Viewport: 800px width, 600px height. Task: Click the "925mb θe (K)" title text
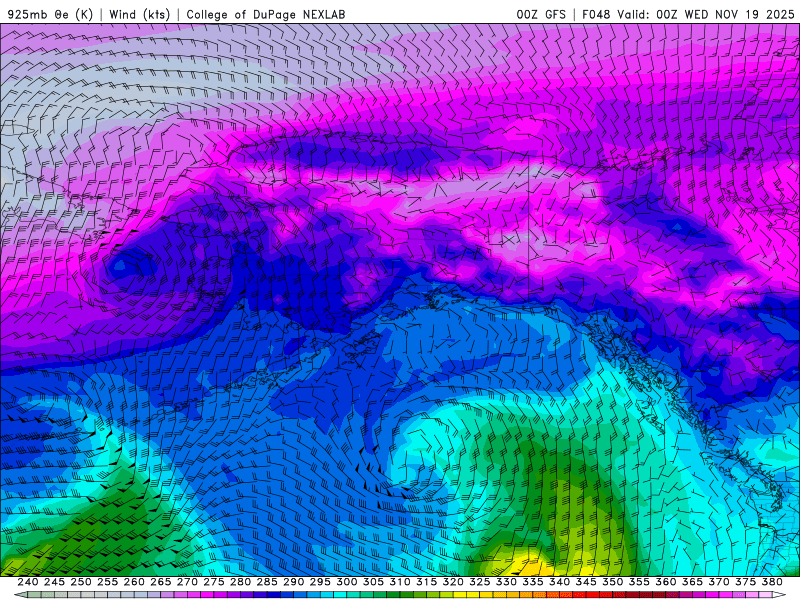tap(50, 14)
